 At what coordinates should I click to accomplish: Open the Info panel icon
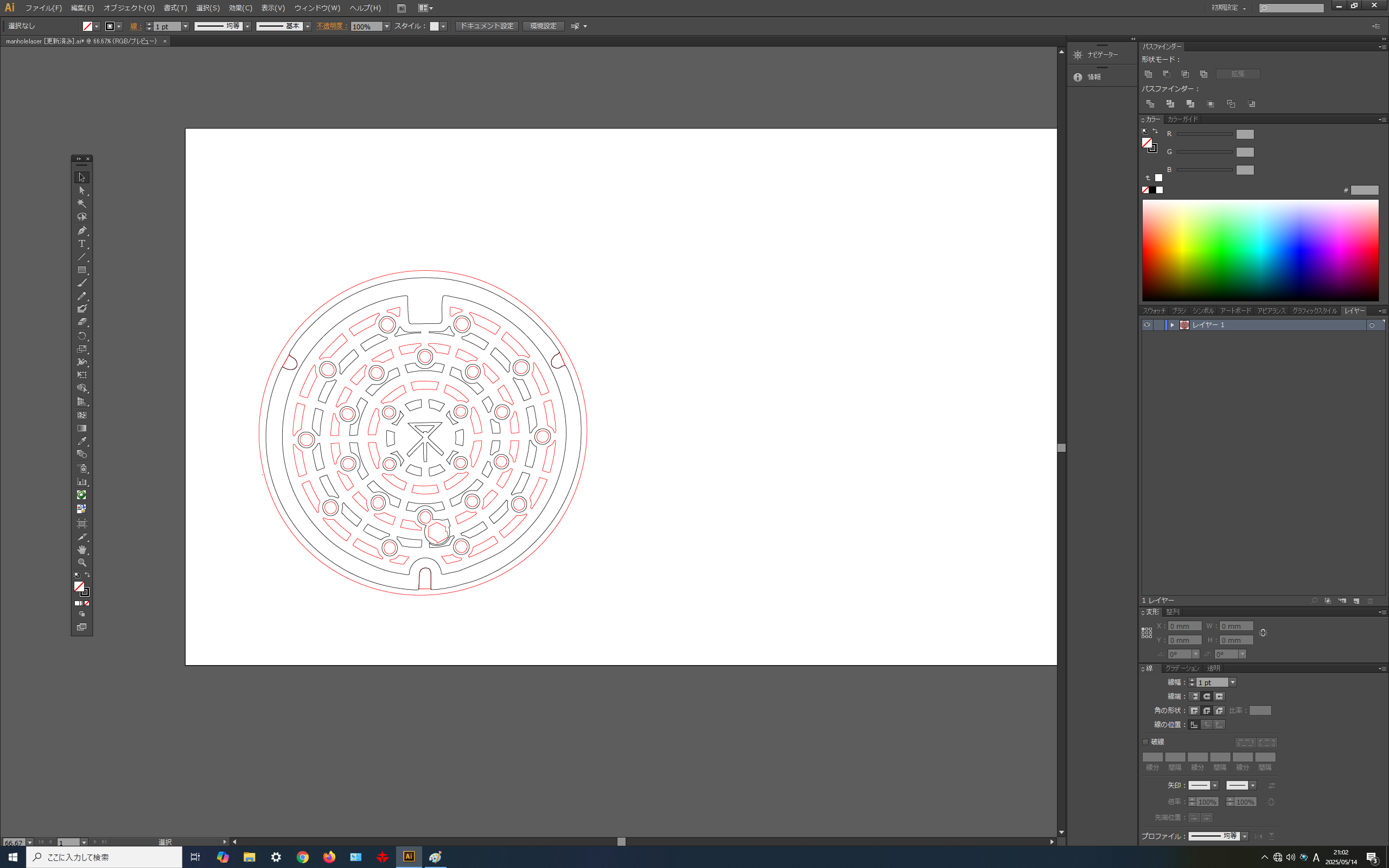pyautogui.click(x=1078, y=77)
